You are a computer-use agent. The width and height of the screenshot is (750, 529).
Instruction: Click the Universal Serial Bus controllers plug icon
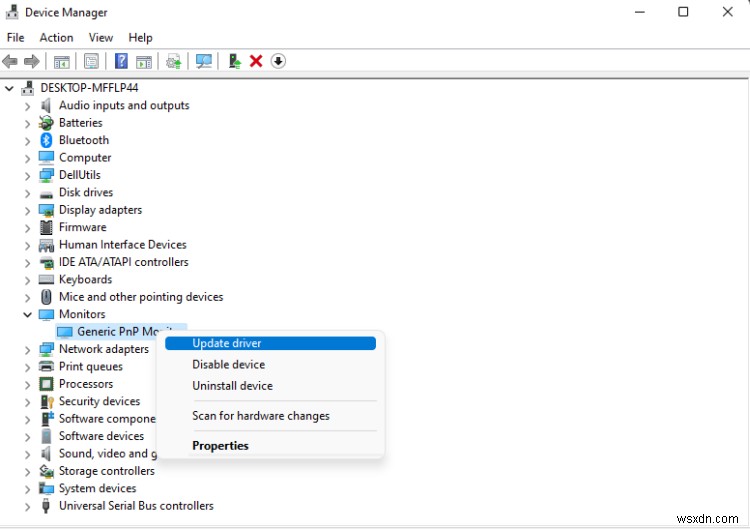(x=46, y=506)
